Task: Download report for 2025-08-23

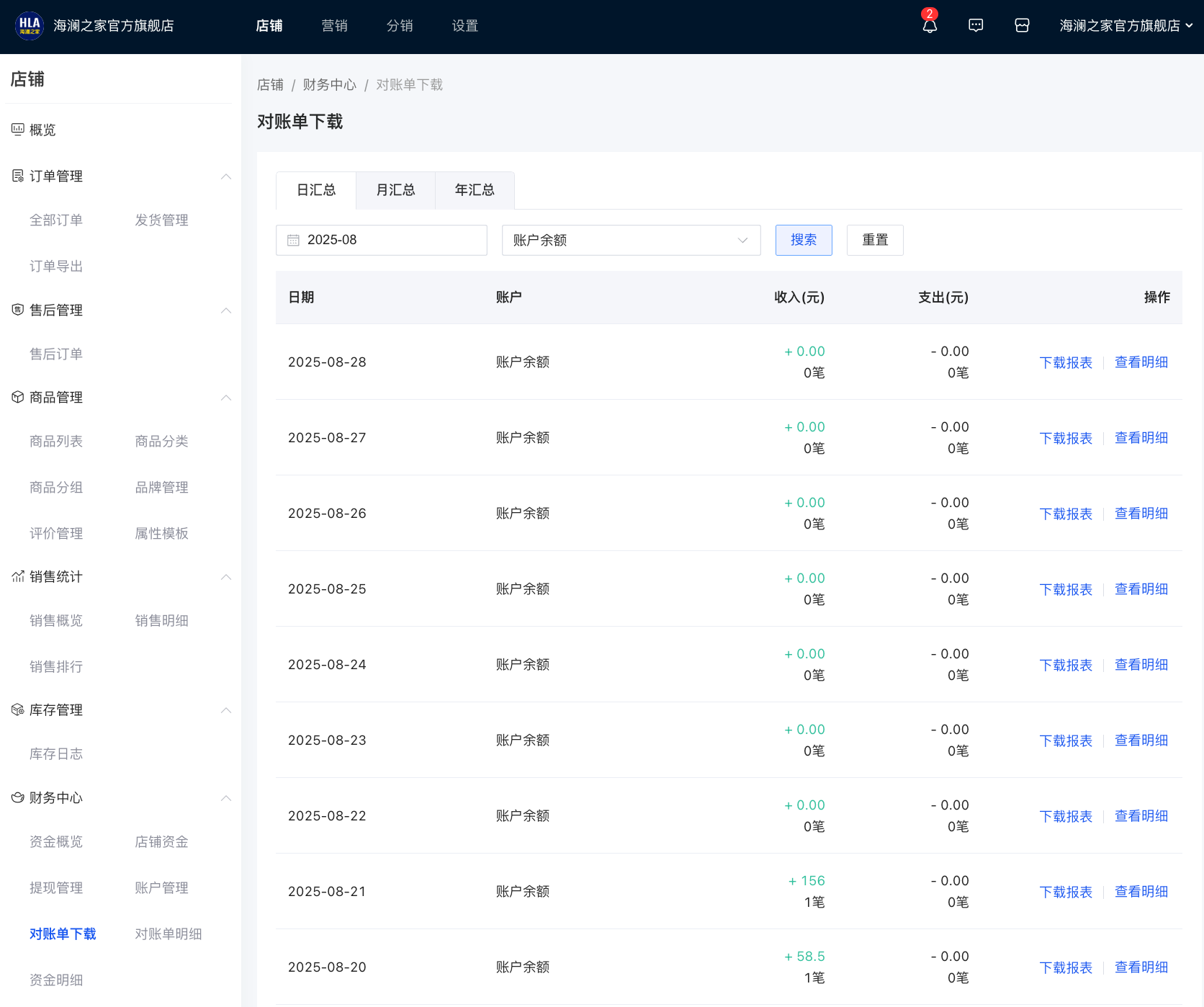Action: pos(1066,740)
